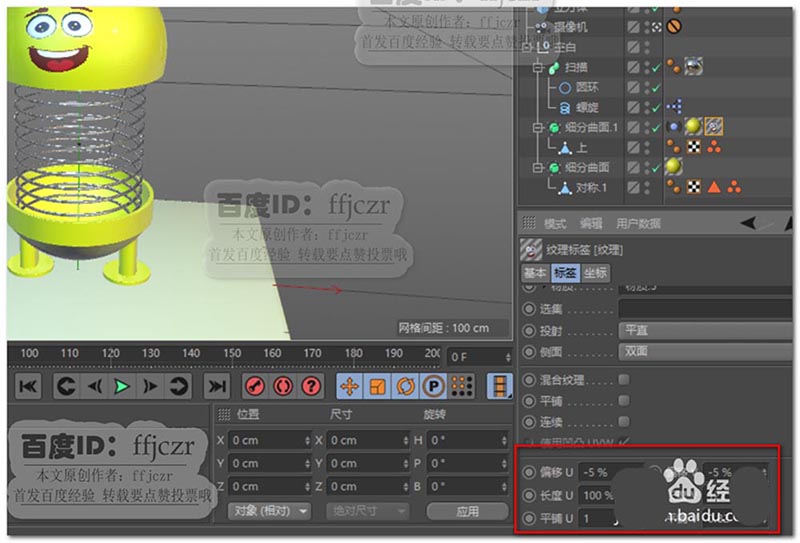Select the 对称.1 object row

tap(591, 187)
